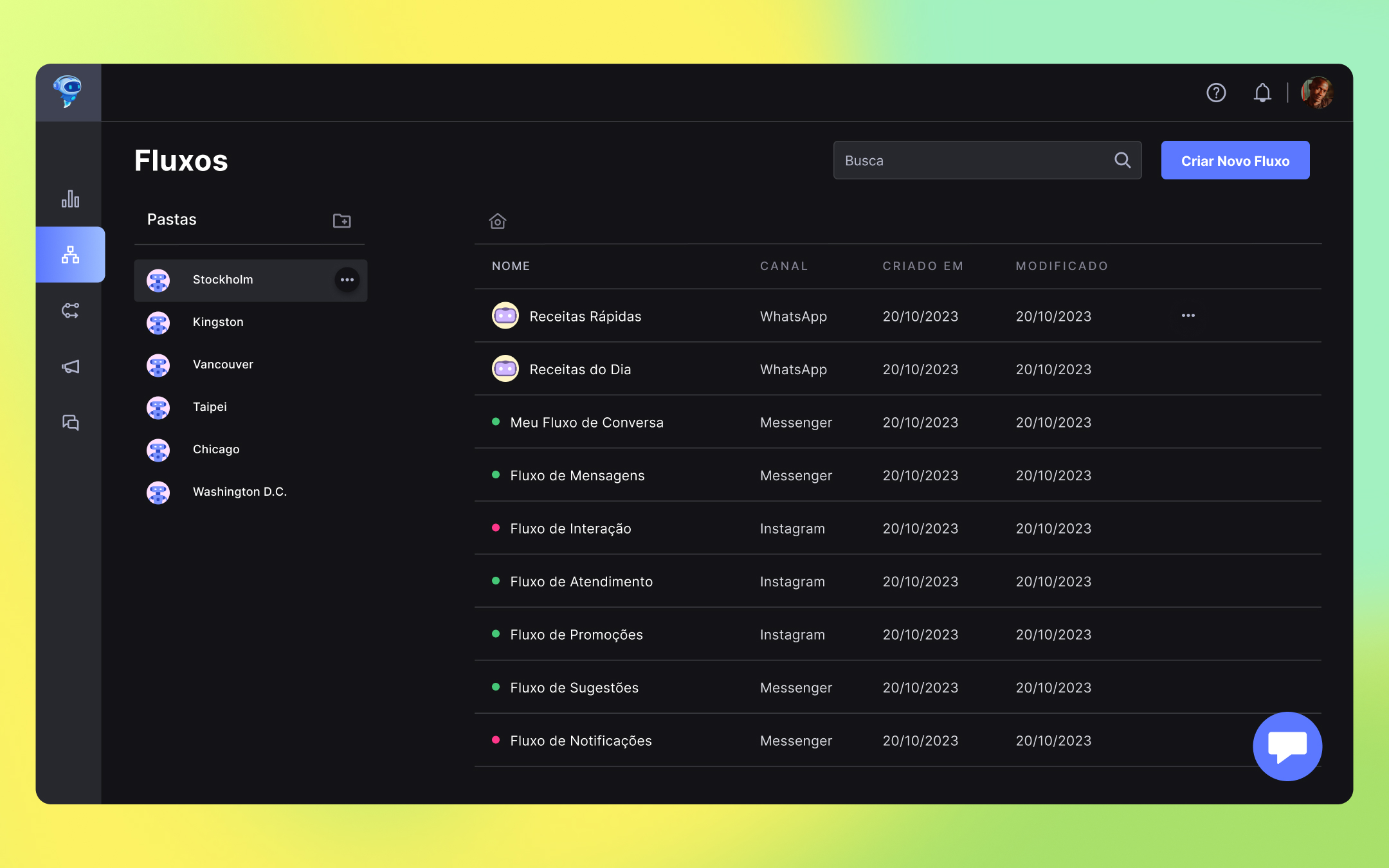Click the search magnifier icon
The width and height of the screenshot is (1389, 868).
coord(1122,160)
